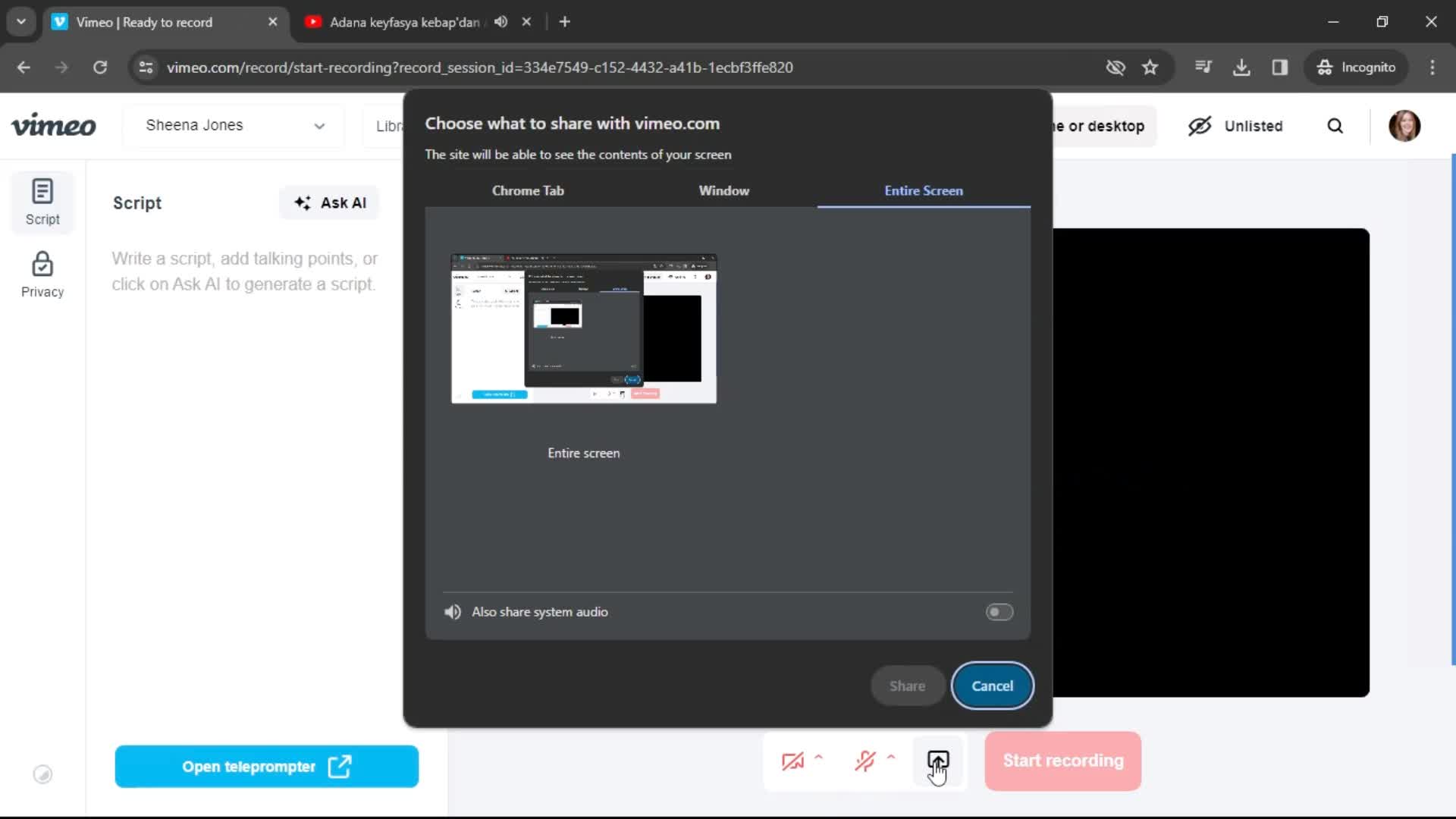Image resolution: width=1456 pixels, height=819 pixels.
Task: Click the Unlisted label in header
Action: pyautogui.click(x=1254, y=126)
